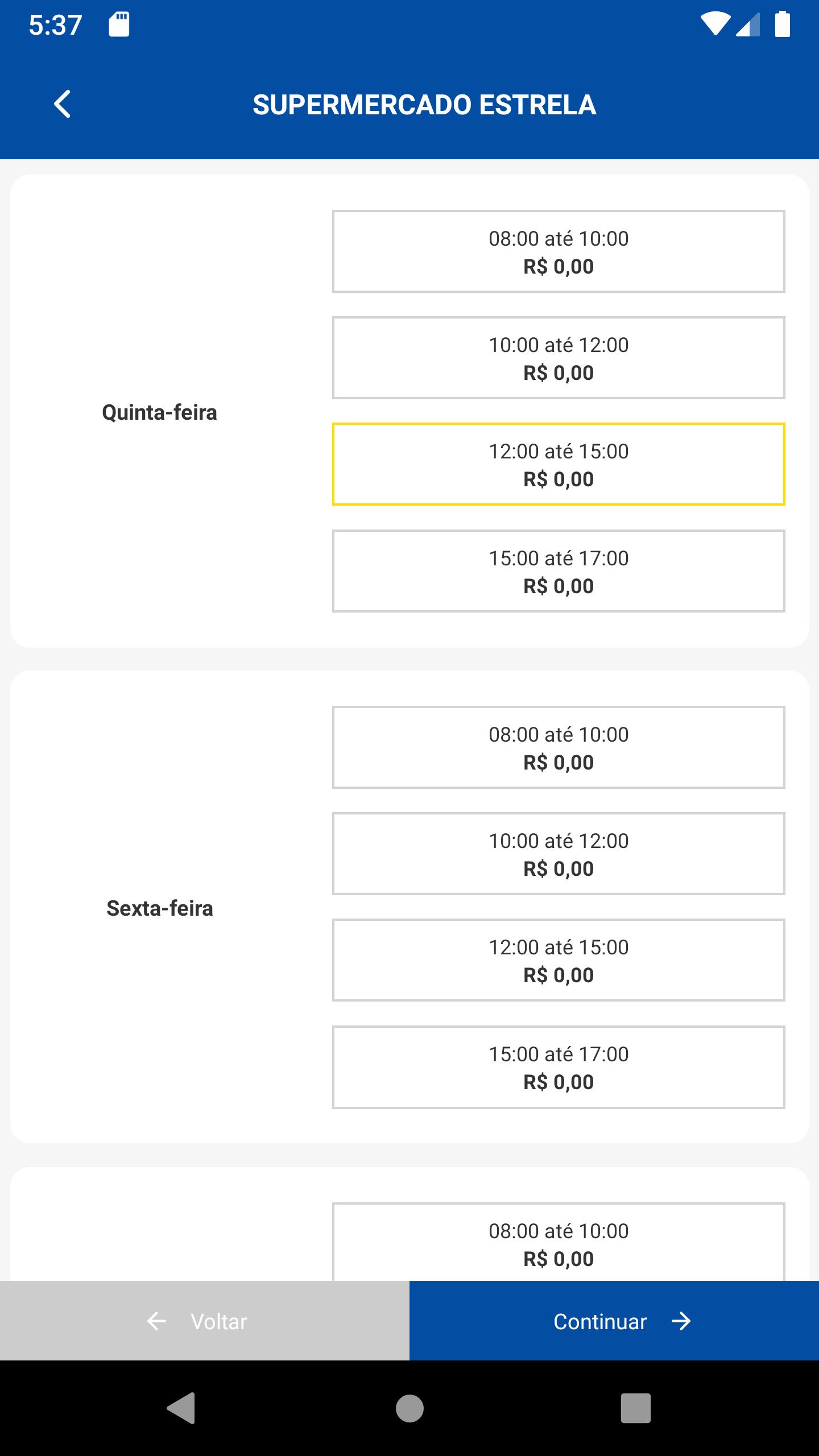Screen dimensions: 819x1456
Task: Tap the Wi-Fi status icon
Action: coord(715,24)
